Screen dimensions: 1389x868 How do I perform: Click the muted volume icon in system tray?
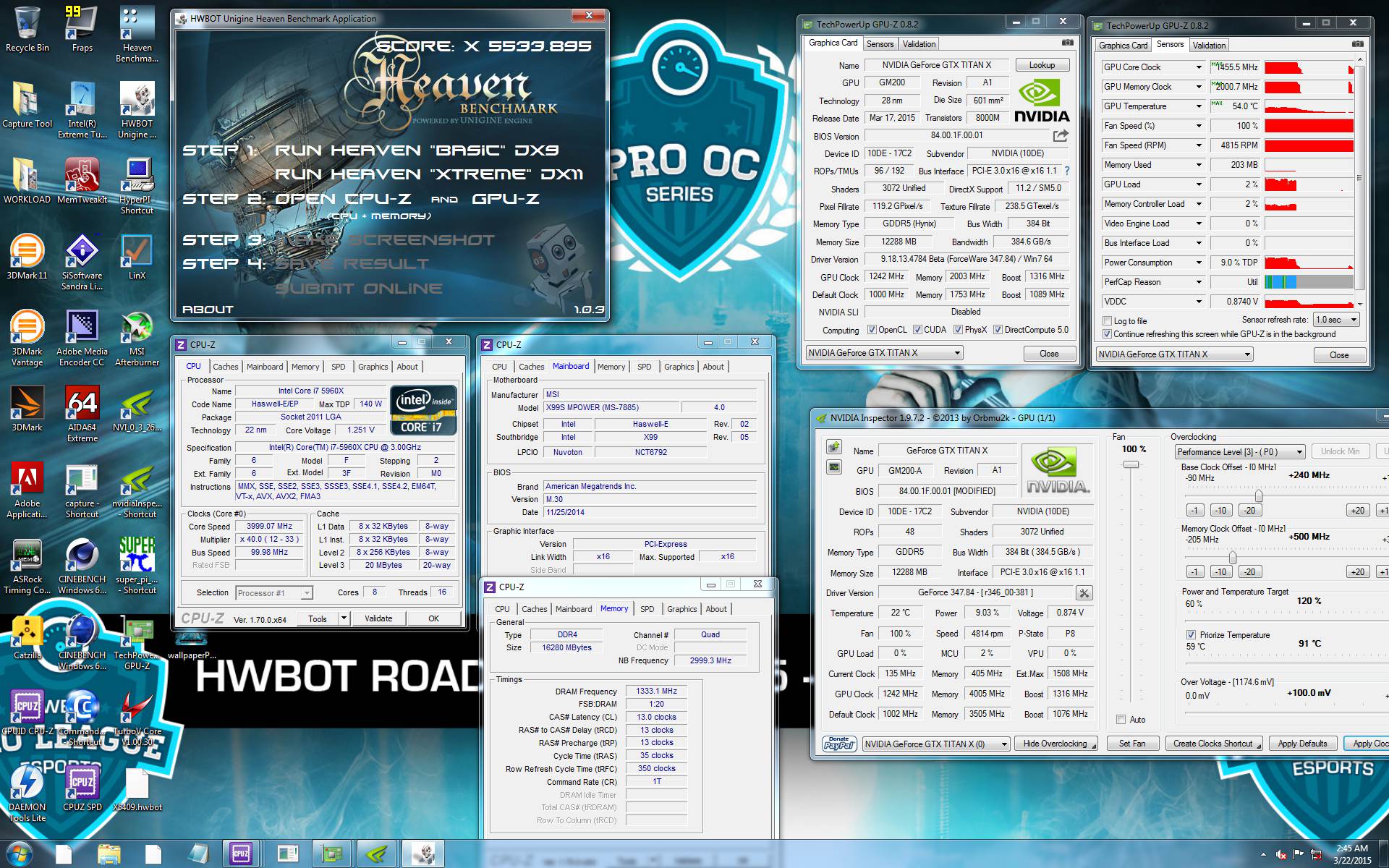tap(1281, 855)
